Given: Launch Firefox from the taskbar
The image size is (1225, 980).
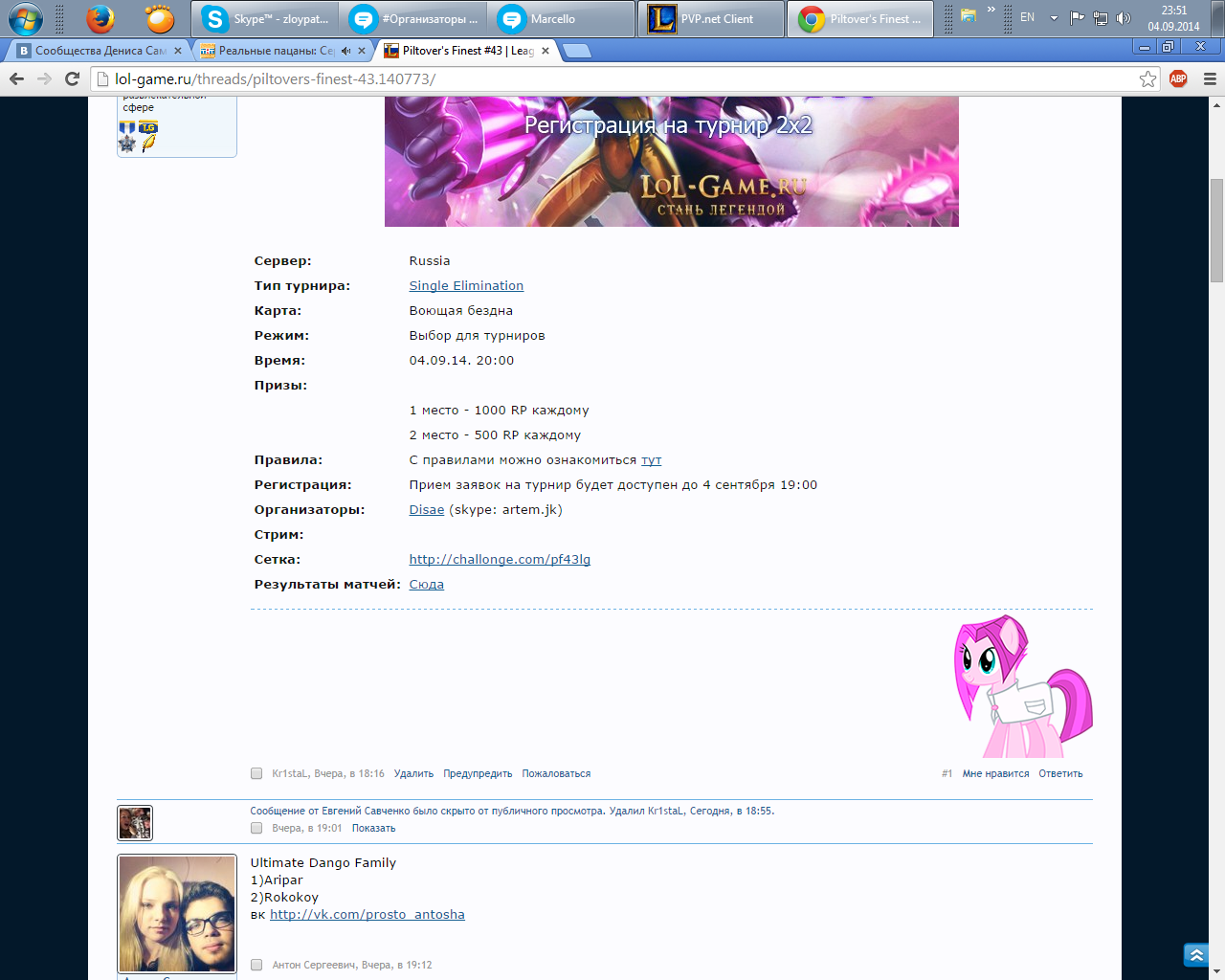Looking at the screenshot, I should (x=100, y=18).
